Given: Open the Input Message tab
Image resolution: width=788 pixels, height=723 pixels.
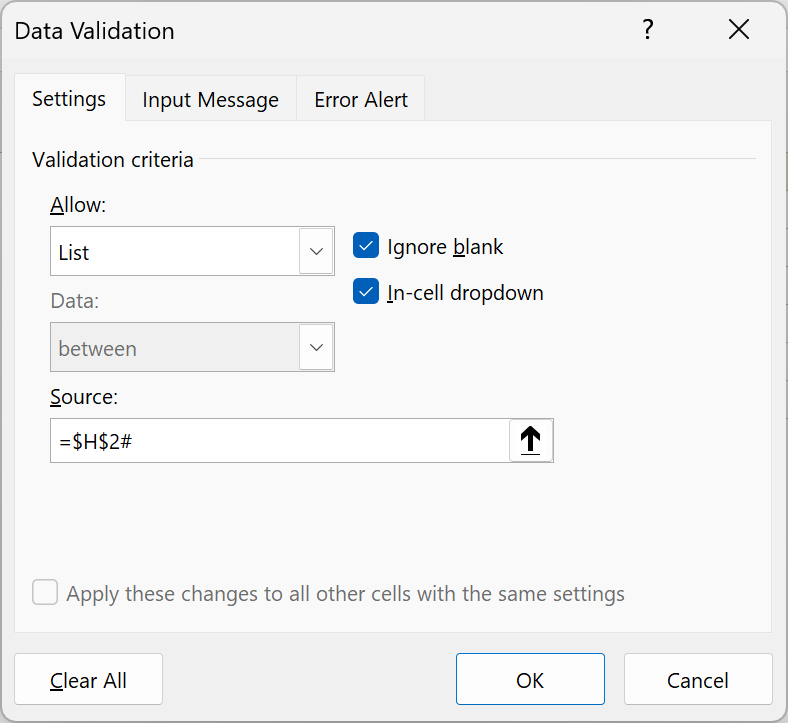Looking at the screenshot, I should [211, 99].
